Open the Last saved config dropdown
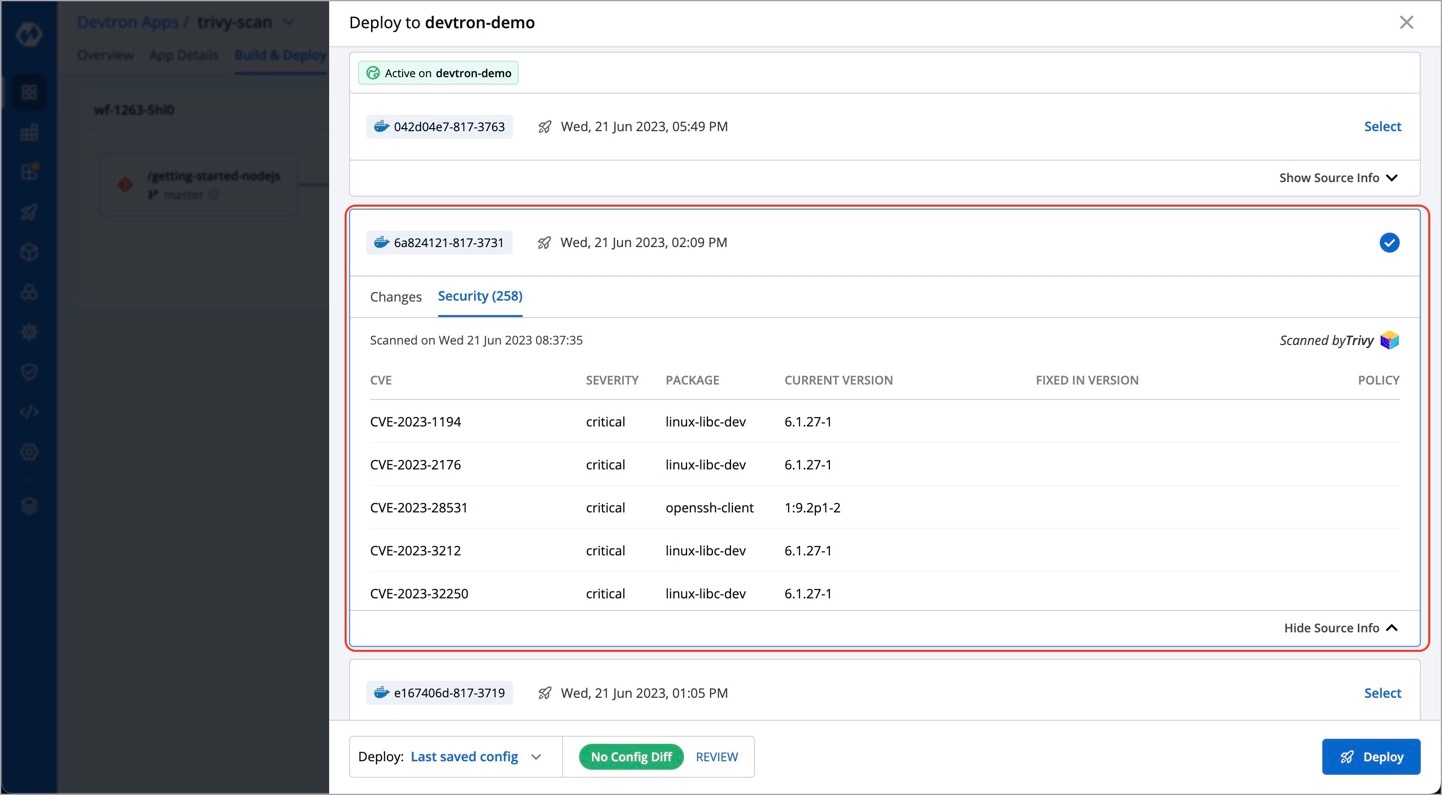The height and width of the screenshot is (795, 1442). click(476, 757)
